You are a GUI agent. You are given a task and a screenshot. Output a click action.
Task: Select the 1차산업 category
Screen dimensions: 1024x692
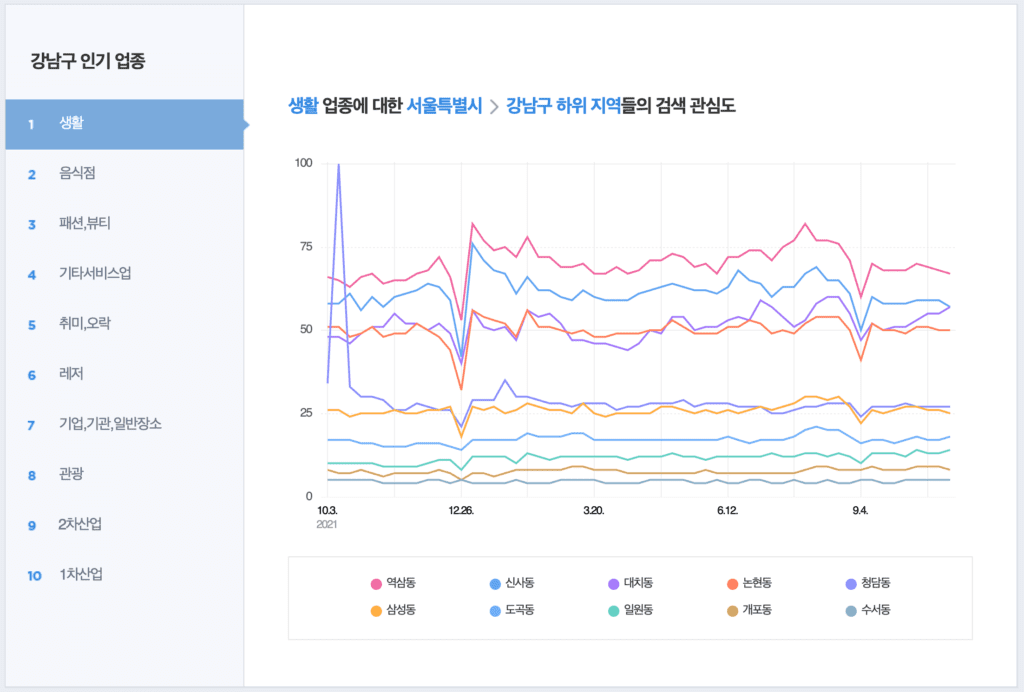coord(124,575)
